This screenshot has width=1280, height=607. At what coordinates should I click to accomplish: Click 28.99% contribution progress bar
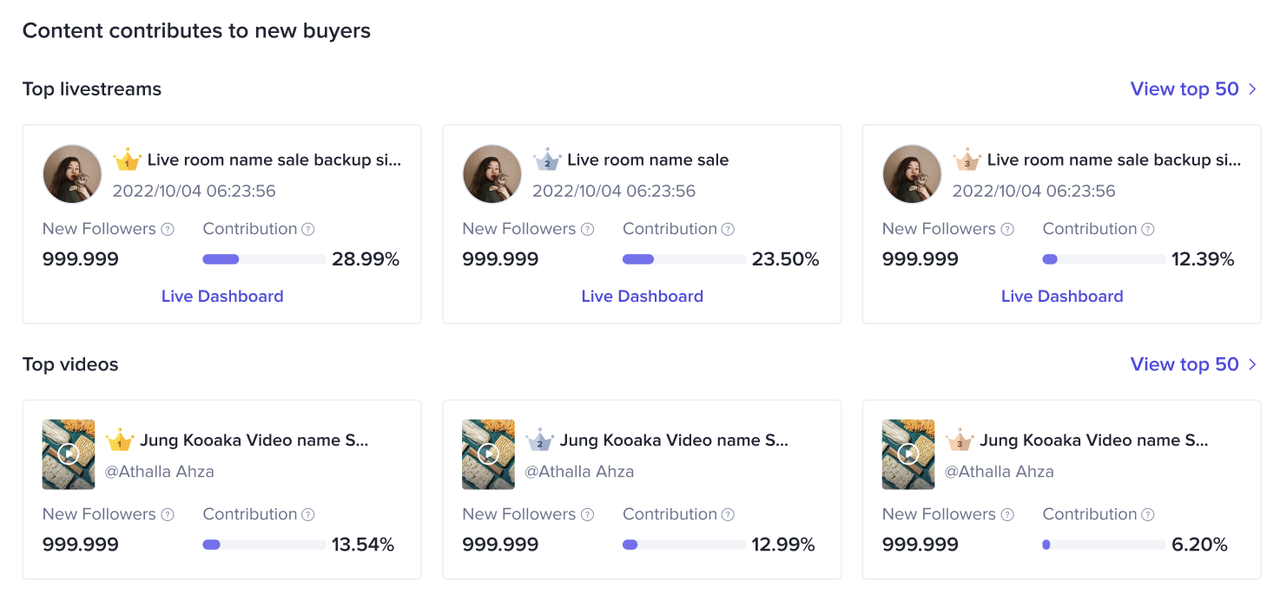pos(263,259)
